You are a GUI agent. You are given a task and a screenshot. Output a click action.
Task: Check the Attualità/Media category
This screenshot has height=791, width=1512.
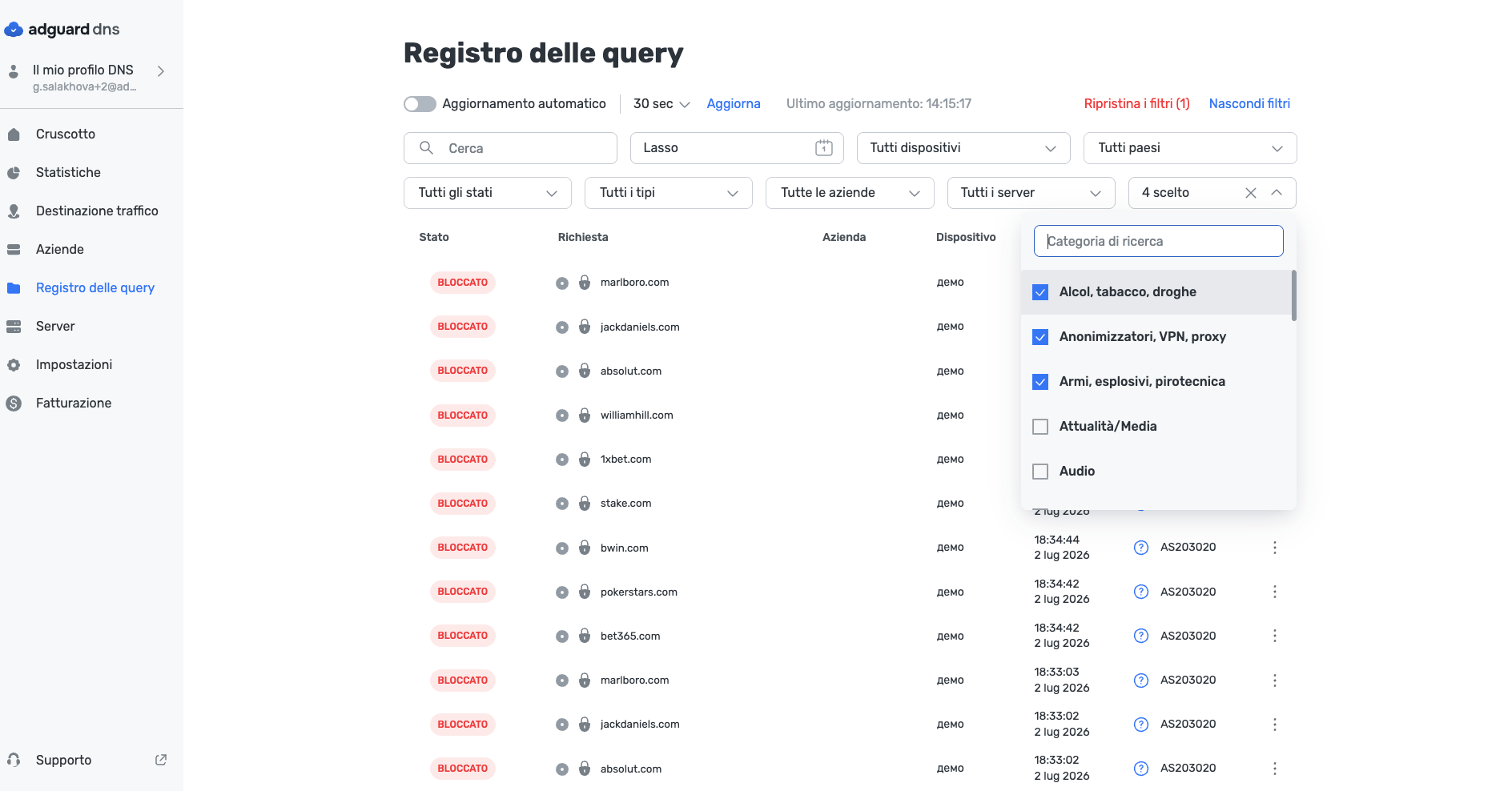coord(1040,427)
